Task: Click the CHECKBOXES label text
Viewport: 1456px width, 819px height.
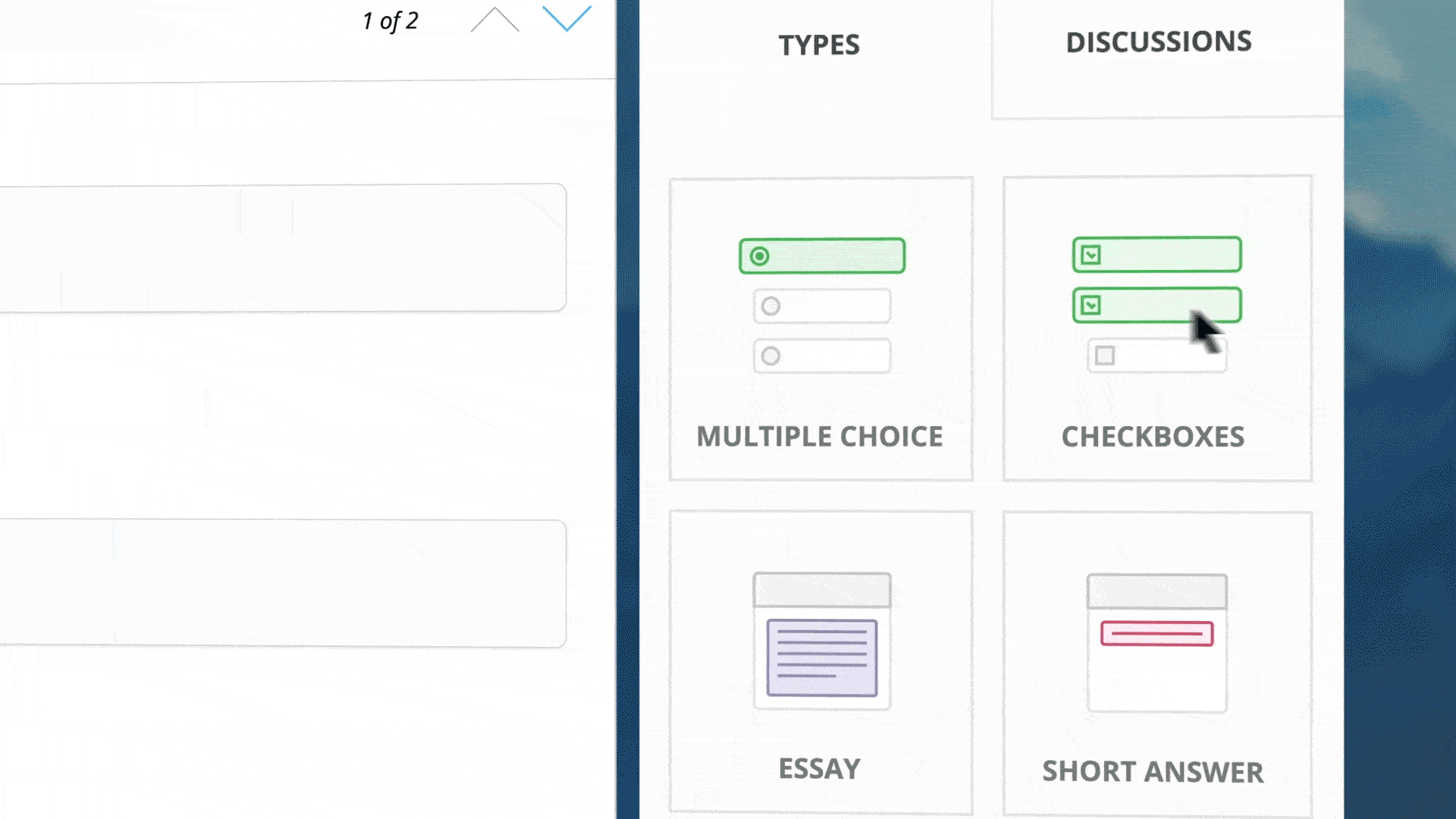Action: (1153, 437)
